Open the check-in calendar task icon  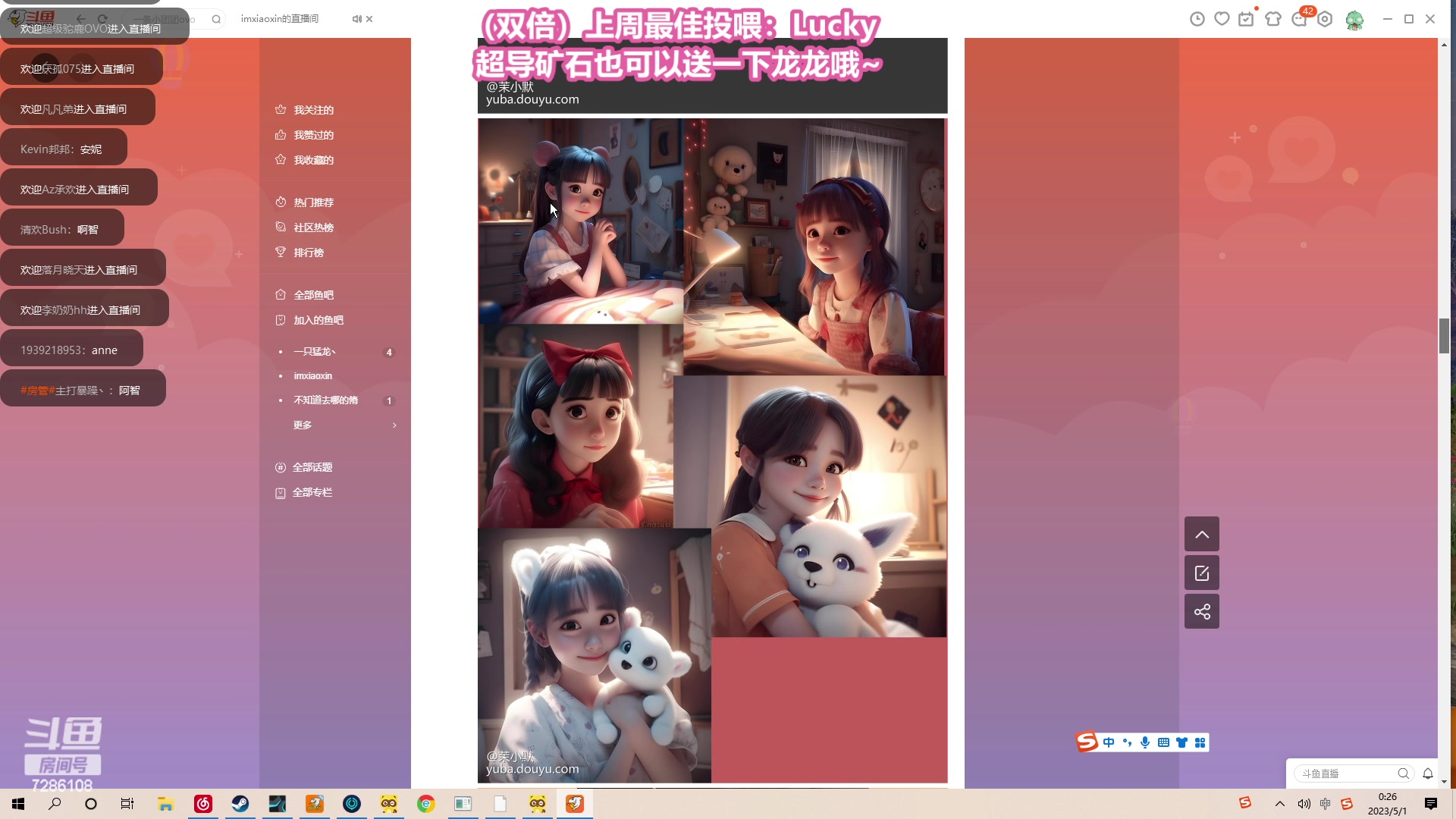coord(1246,19)
